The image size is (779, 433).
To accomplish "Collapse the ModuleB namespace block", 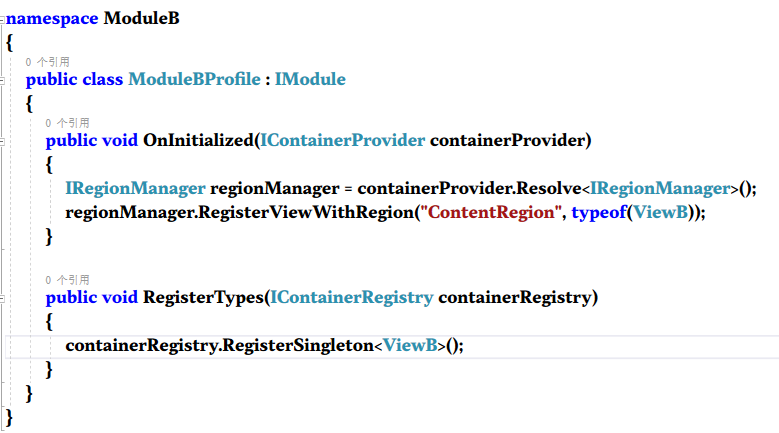I will coord(3,18).
